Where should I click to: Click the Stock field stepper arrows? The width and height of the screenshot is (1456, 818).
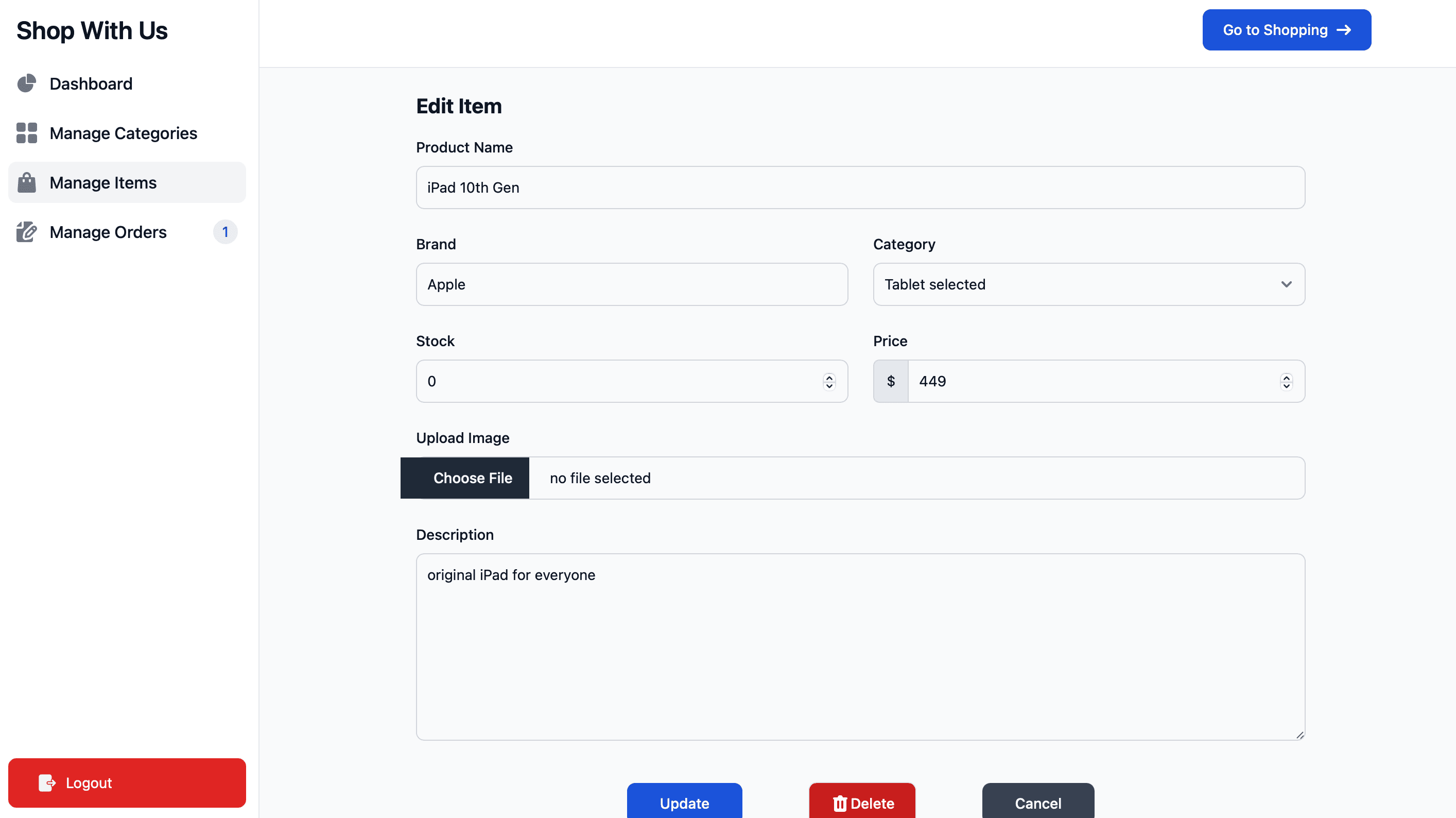point(829,381)
